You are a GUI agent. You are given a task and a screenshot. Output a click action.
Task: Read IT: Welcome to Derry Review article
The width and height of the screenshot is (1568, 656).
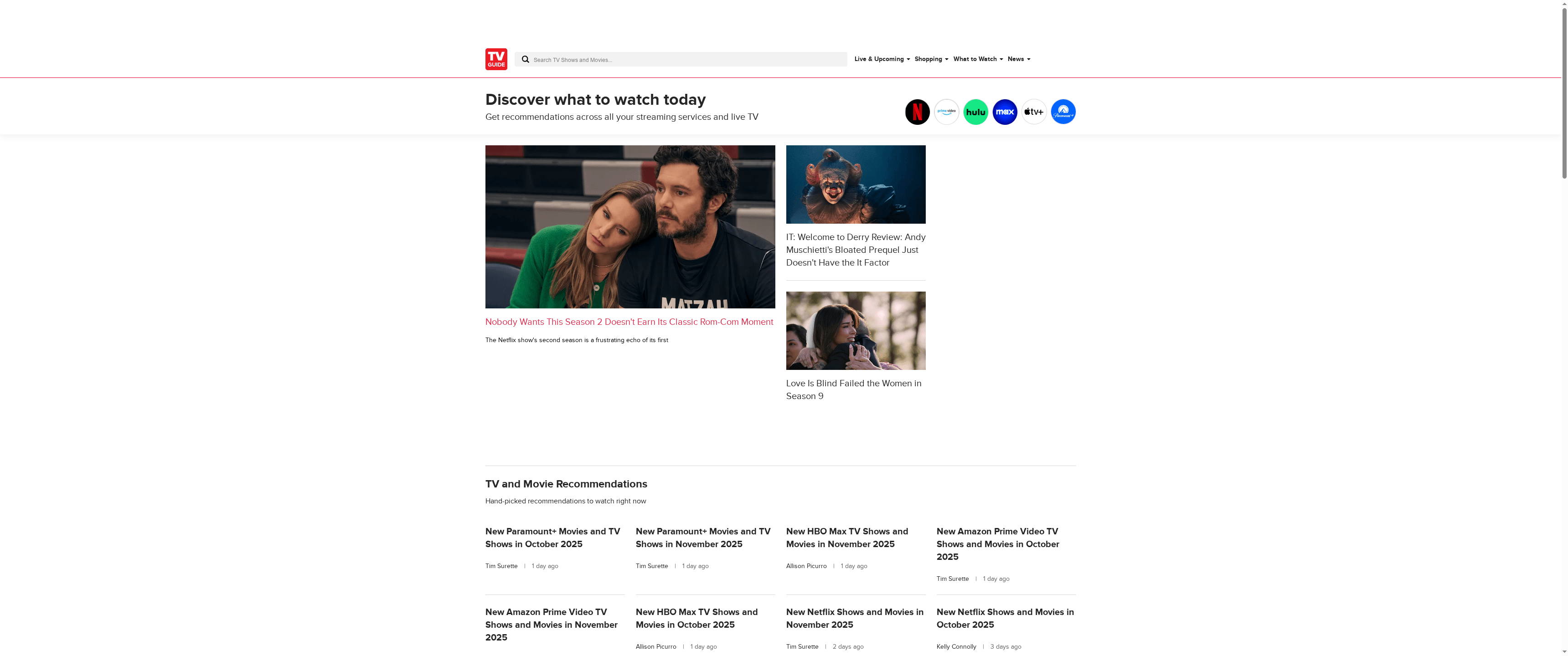(x=856, y=250)
